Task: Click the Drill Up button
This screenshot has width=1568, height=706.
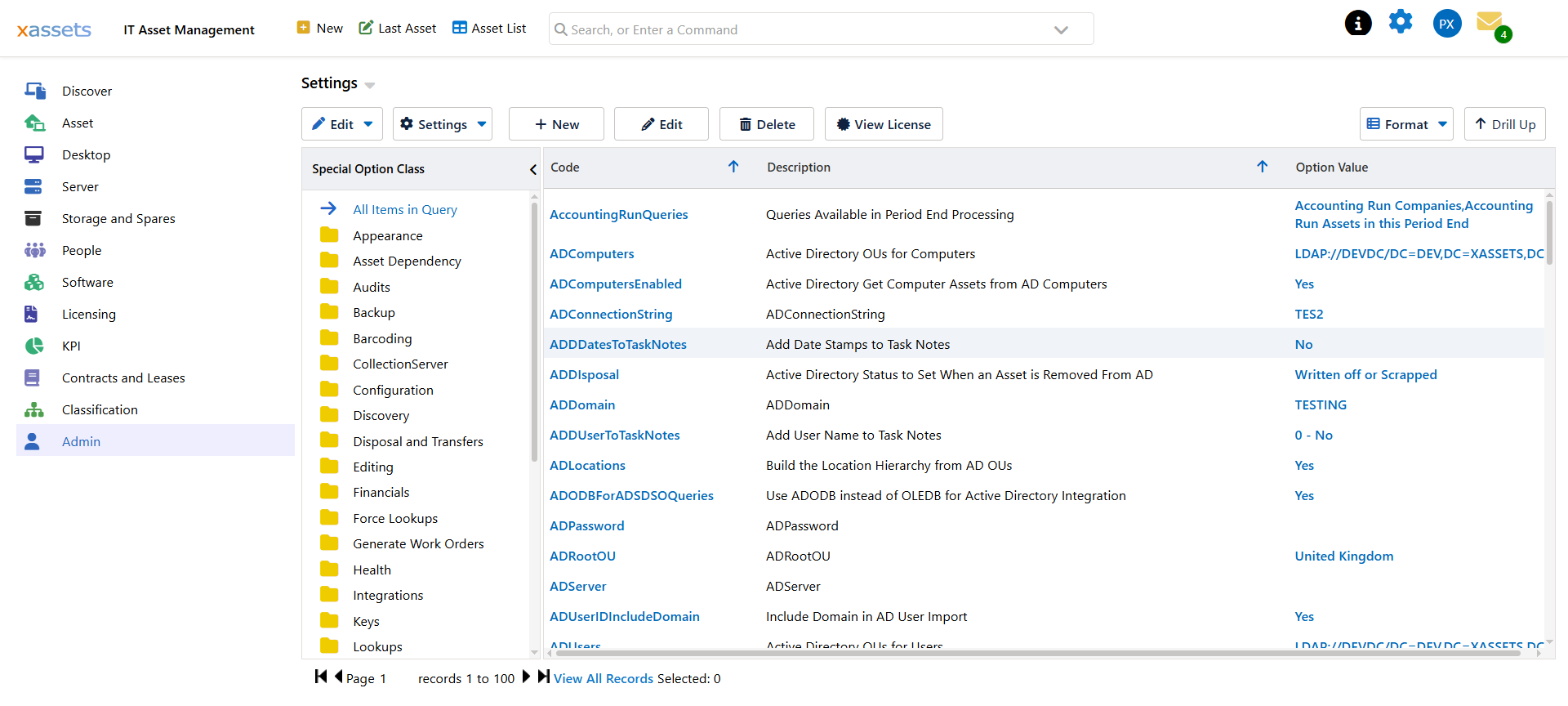Action: (1505, 124)
